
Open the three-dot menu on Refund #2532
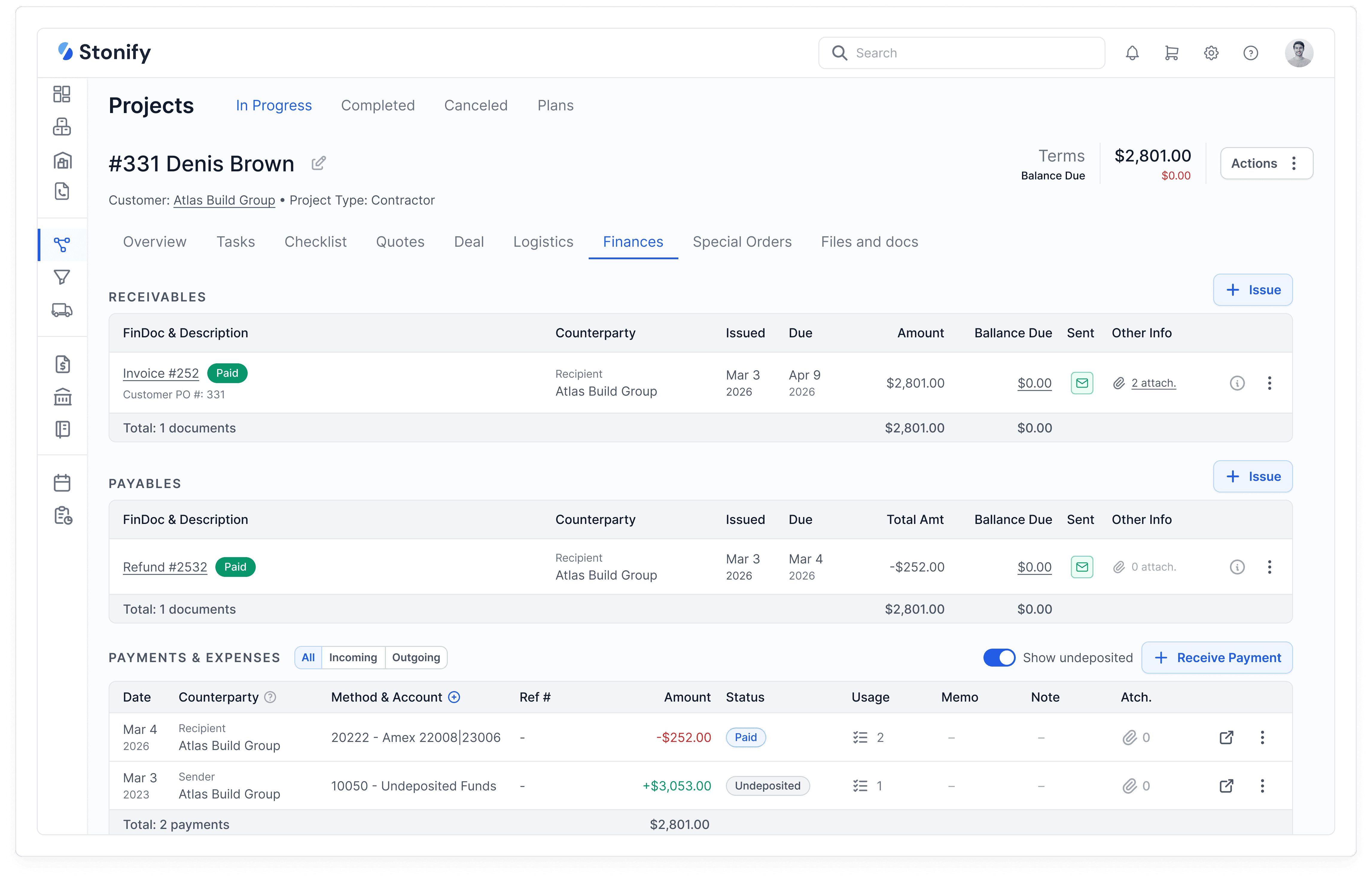[x=1270, y=567]
